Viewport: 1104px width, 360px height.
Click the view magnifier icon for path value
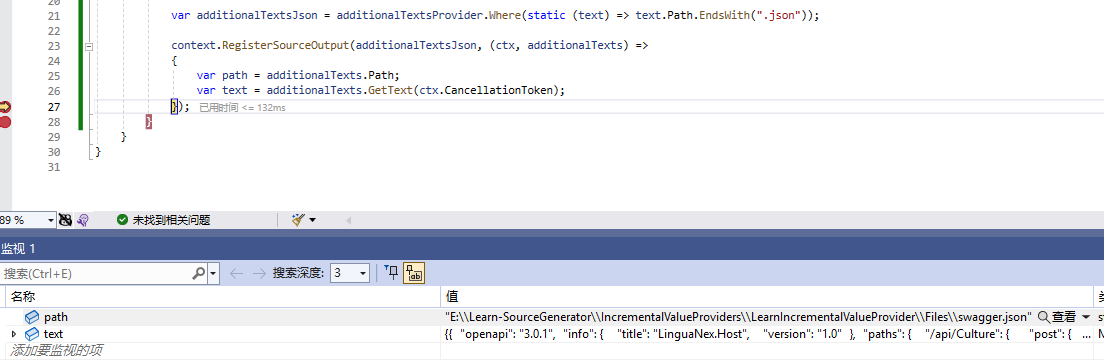(1043, 318)
